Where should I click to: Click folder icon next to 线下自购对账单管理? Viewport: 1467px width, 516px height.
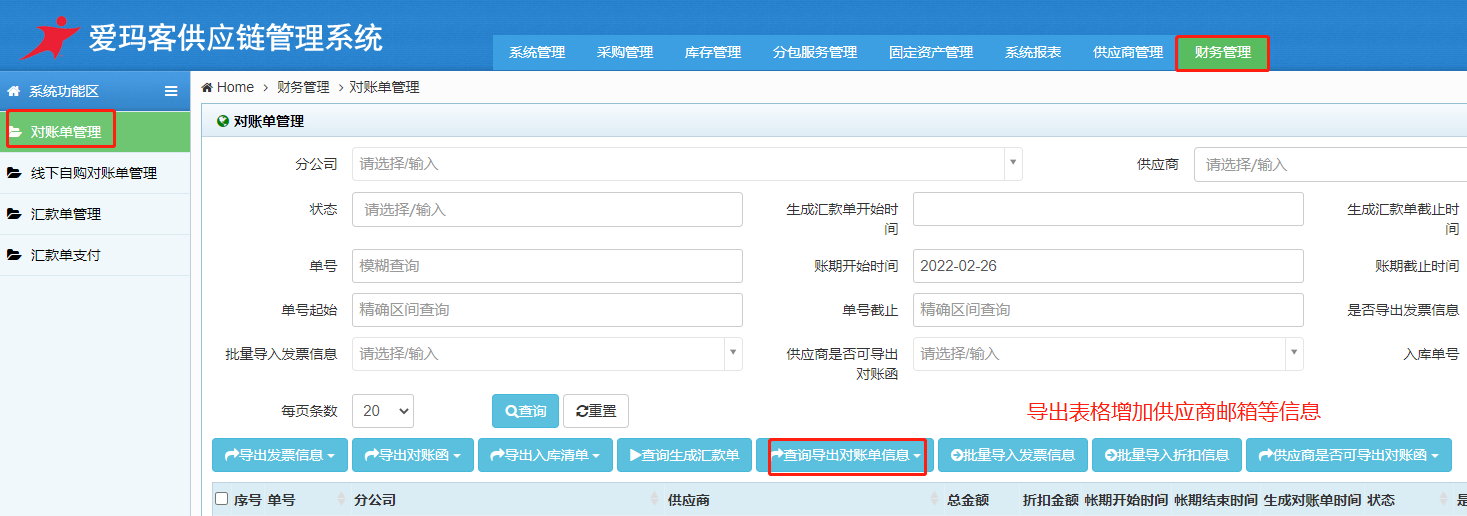point(14,173)
